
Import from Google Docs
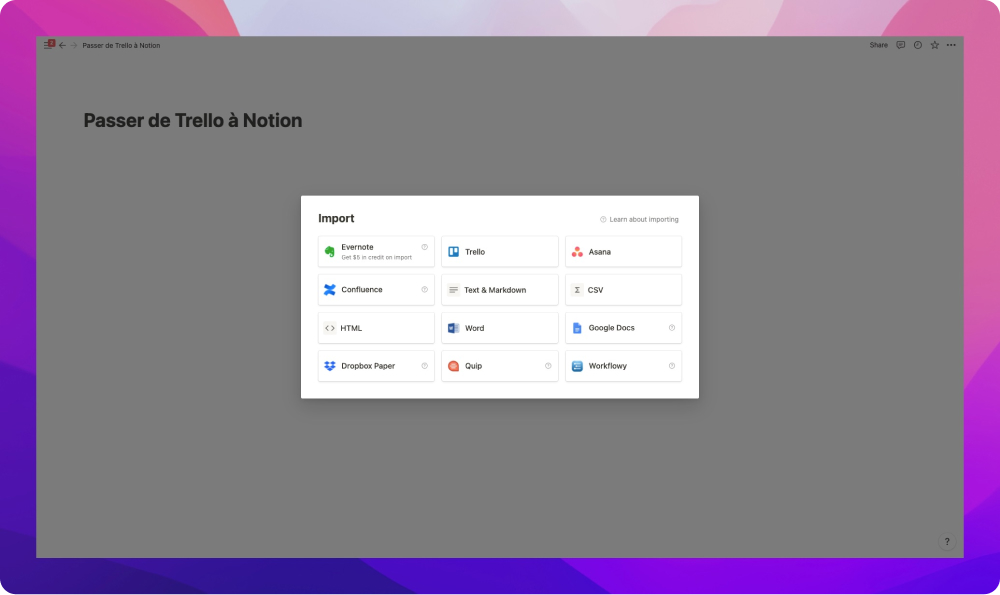(623, 328)
